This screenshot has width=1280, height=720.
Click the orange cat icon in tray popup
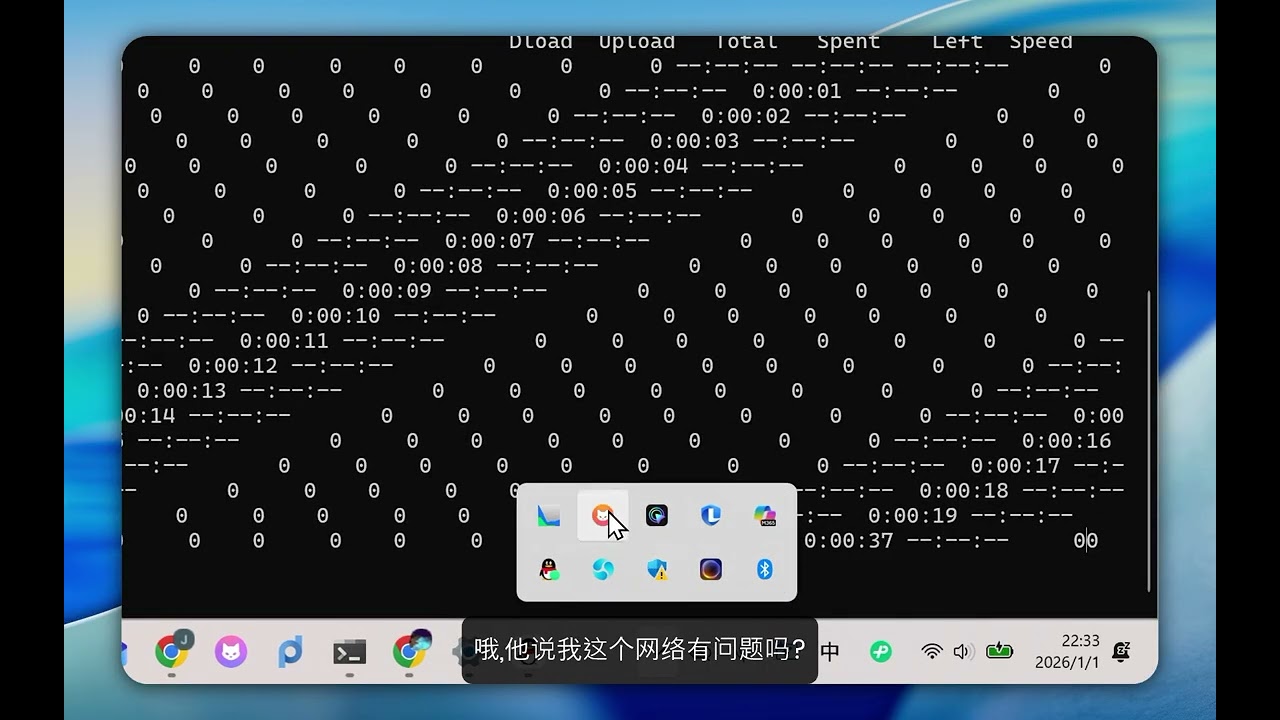(602, 515)
